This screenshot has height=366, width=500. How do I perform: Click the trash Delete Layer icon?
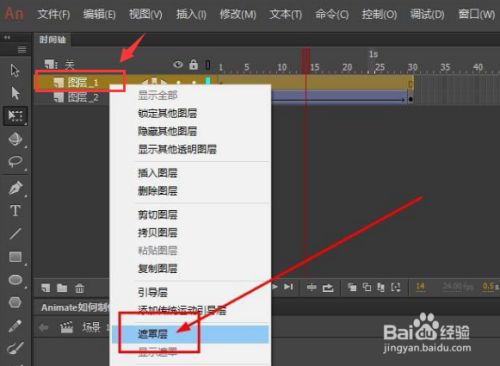coord(80,288)
